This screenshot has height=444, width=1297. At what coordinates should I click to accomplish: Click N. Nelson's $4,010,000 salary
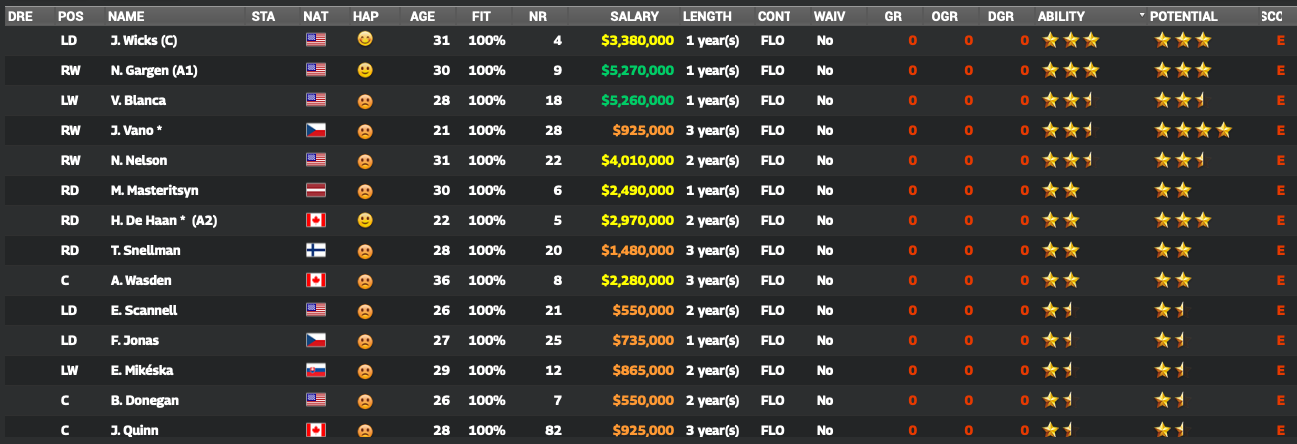[638, 161]
